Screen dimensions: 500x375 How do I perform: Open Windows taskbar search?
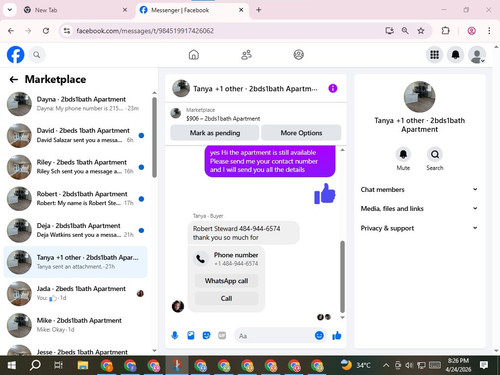click(35, 365)
